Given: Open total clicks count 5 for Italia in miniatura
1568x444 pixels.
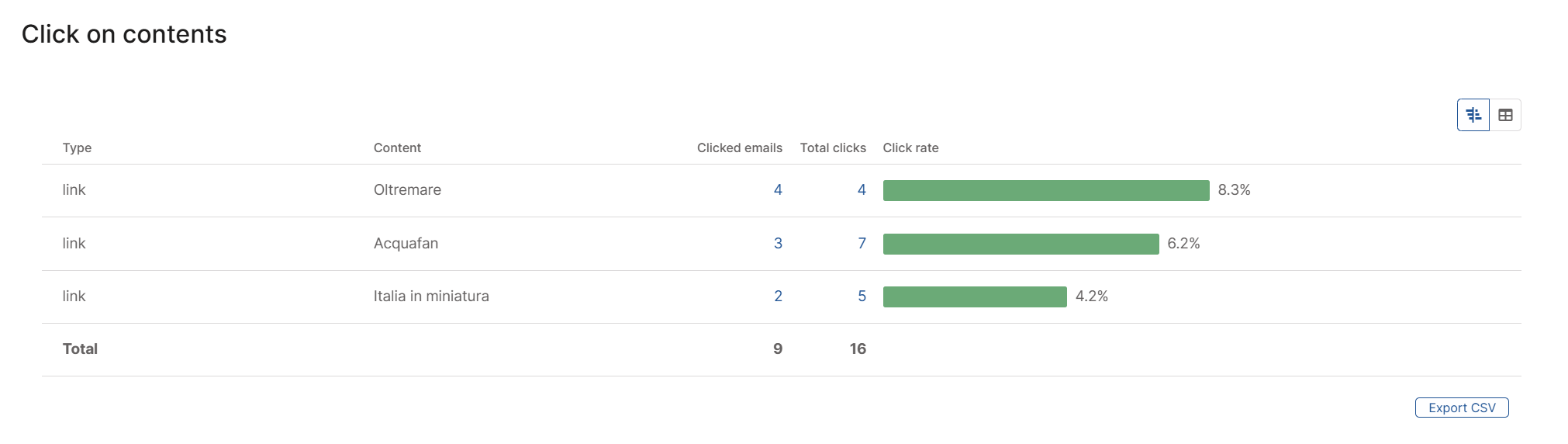Looking at the screenshot, I should [x=862, y=296].
